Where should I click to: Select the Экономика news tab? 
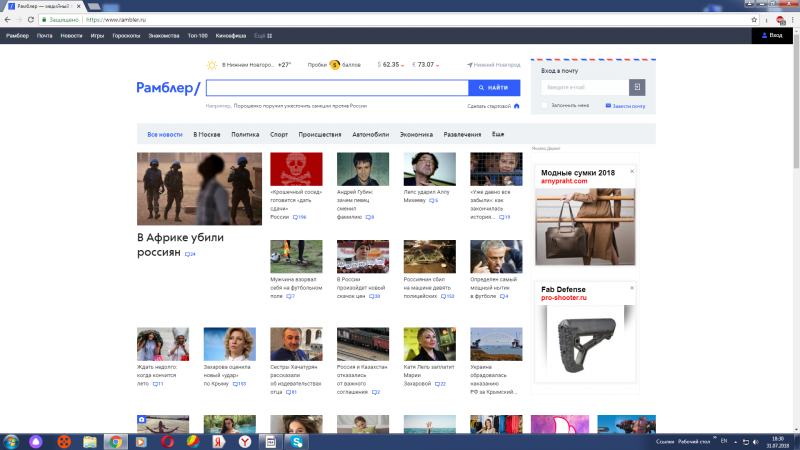(x=416, y=135)
